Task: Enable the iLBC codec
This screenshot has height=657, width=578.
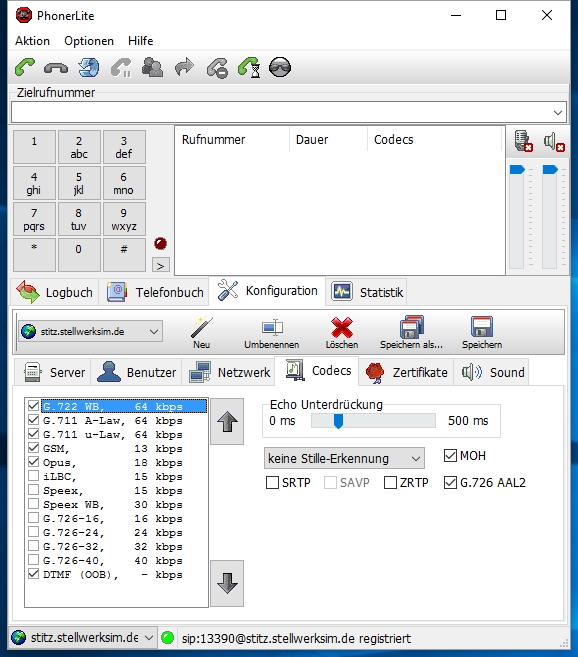Action: 34,476
